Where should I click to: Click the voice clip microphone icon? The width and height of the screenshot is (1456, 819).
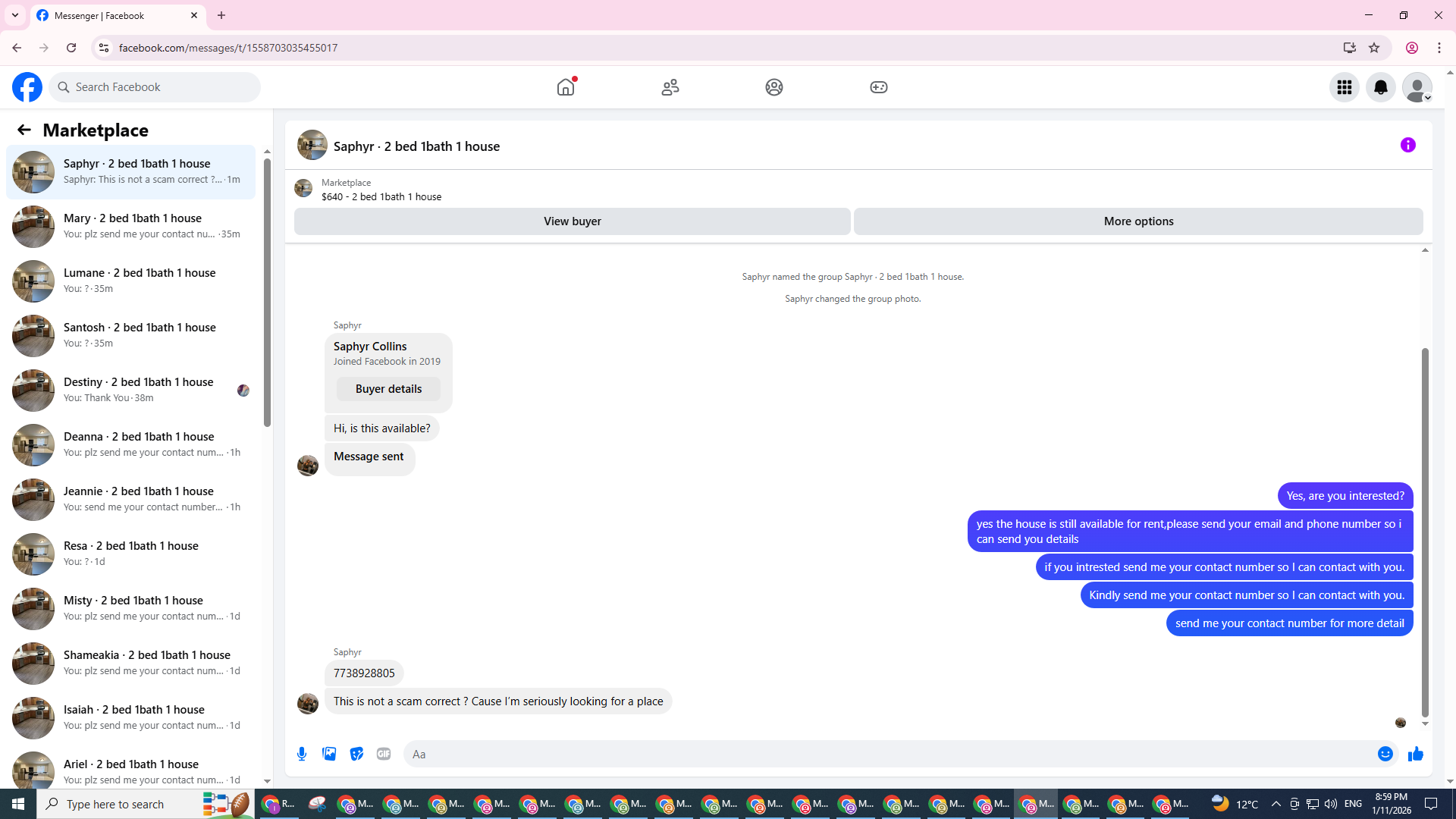[x=302, y=754]
